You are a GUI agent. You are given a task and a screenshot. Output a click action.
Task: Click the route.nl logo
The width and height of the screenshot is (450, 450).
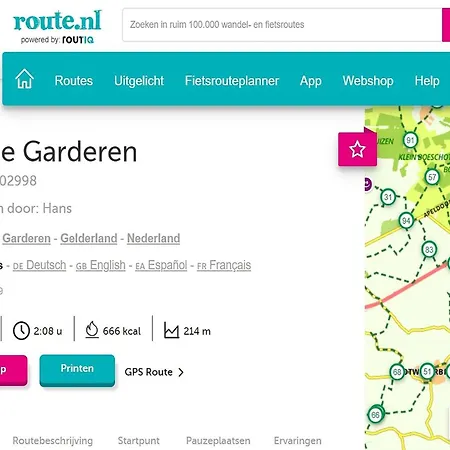57,21
